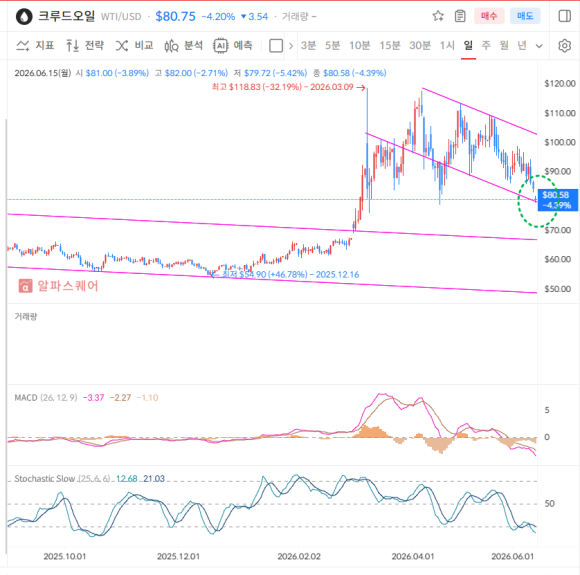Add to favorites with star icon
This screenshot has height=575, width=580.
(x=438, y=16)
